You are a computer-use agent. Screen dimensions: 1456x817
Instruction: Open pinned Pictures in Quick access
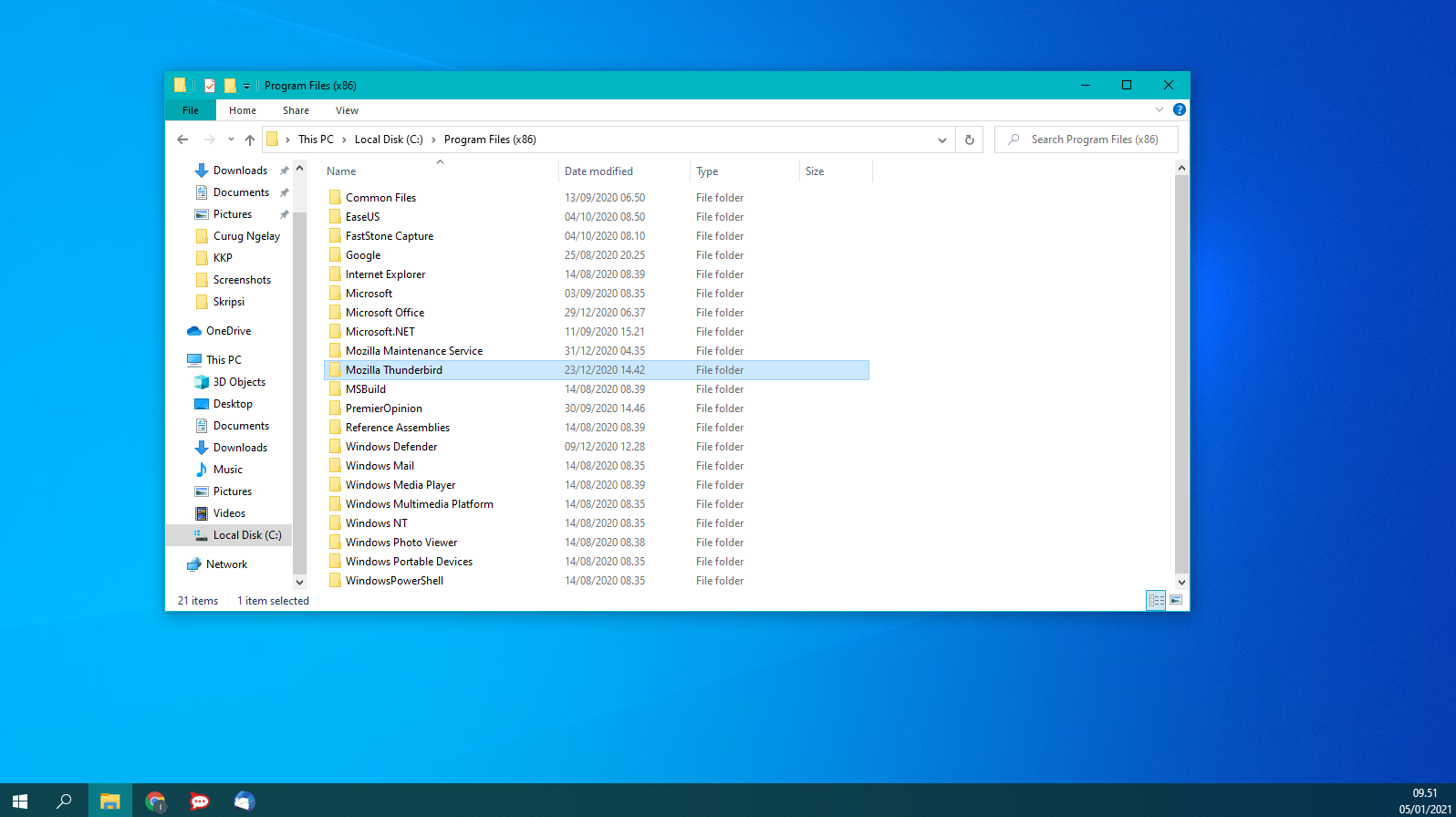coord(233,214)
